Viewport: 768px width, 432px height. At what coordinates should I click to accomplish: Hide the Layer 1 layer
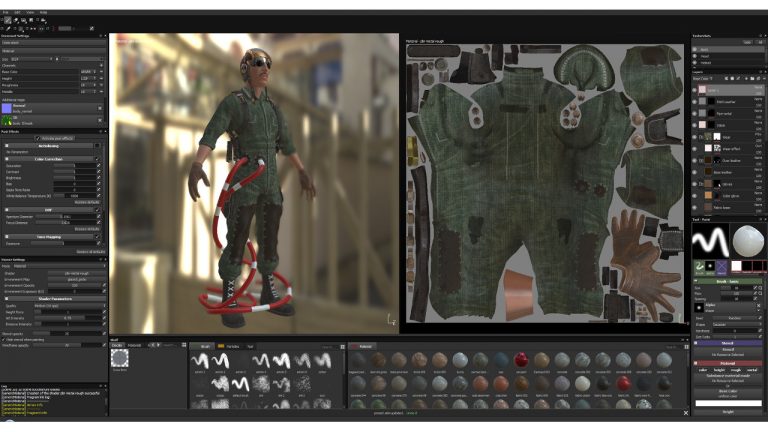click(695, 90)
